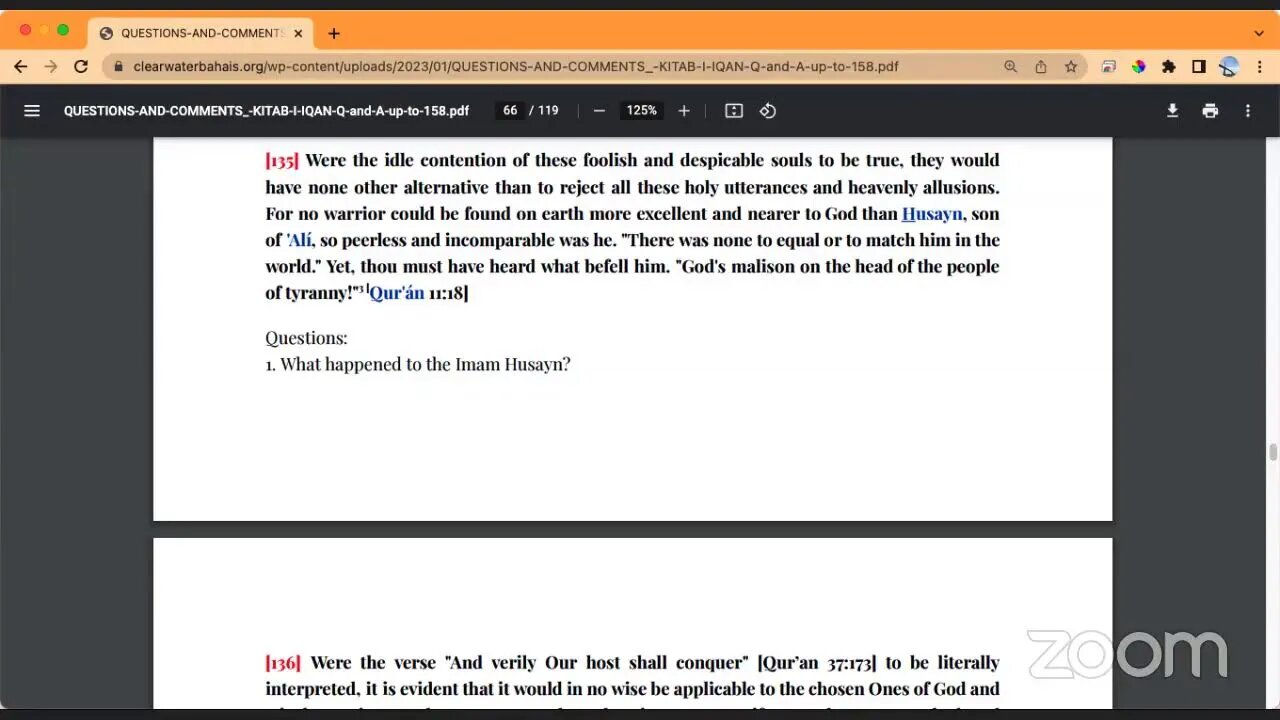Click the 125% zoom level field
The width and height of the screenshot is (1280, 720).
(642, 111)
